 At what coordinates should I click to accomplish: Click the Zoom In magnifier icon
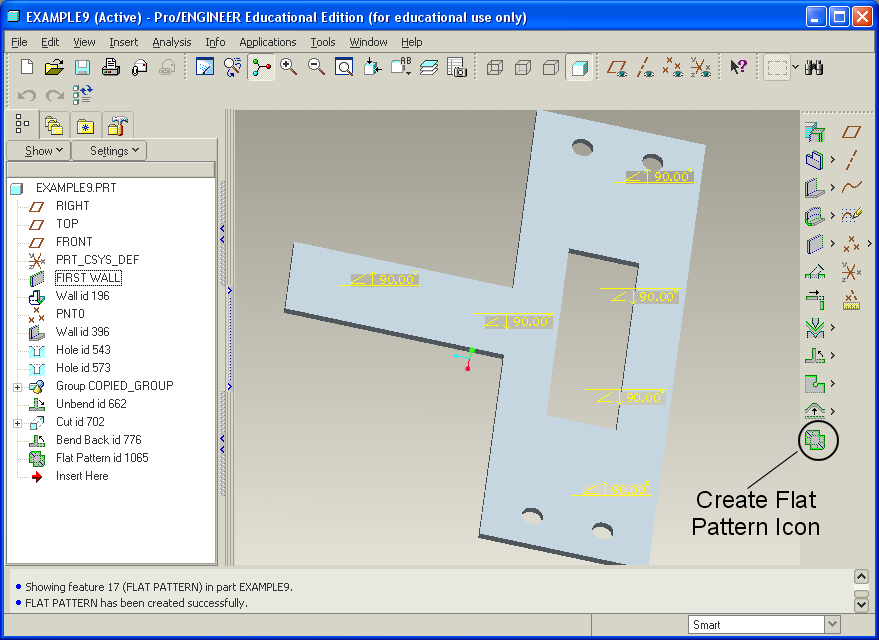click(x=289, y=67)
